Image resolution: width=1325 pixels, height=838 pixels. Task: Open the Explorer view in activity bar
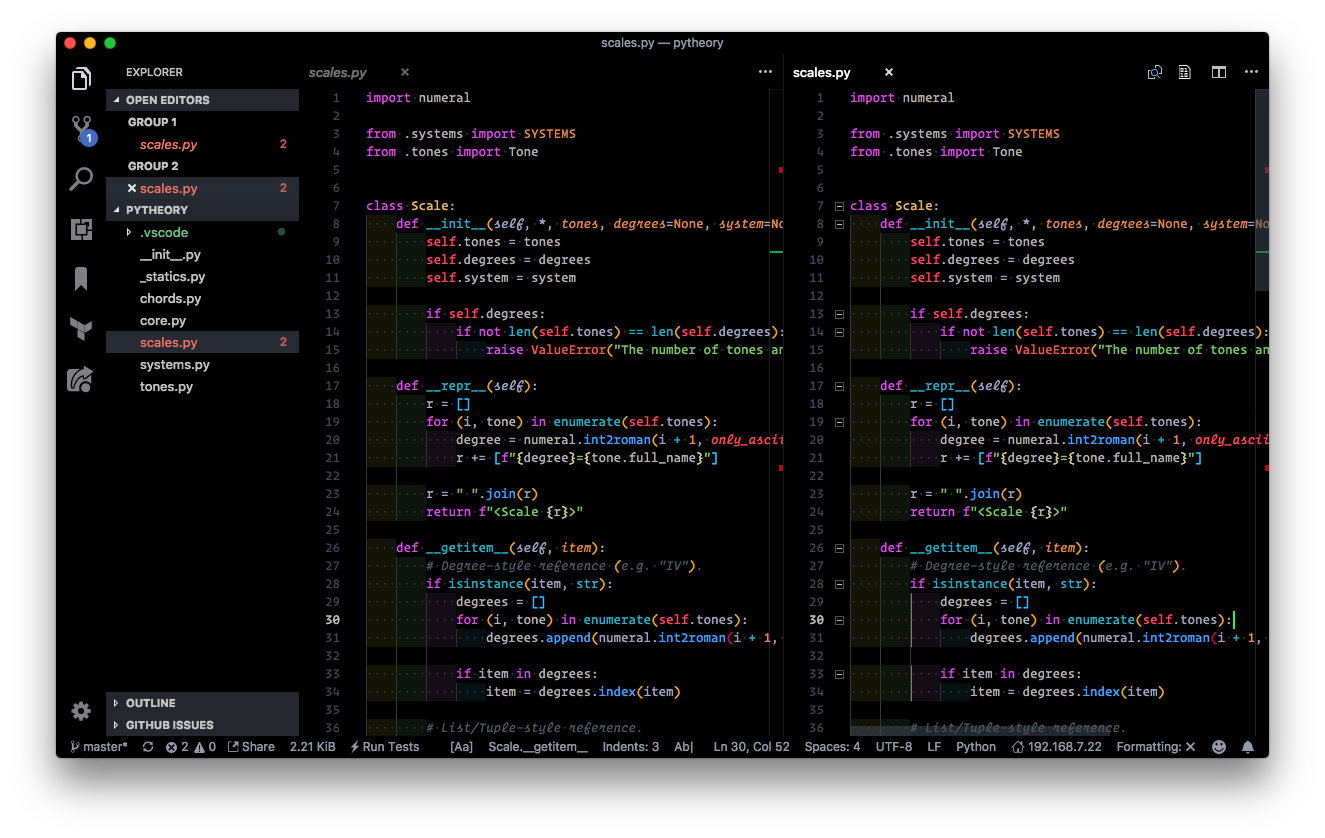click(x=81, y=79)
